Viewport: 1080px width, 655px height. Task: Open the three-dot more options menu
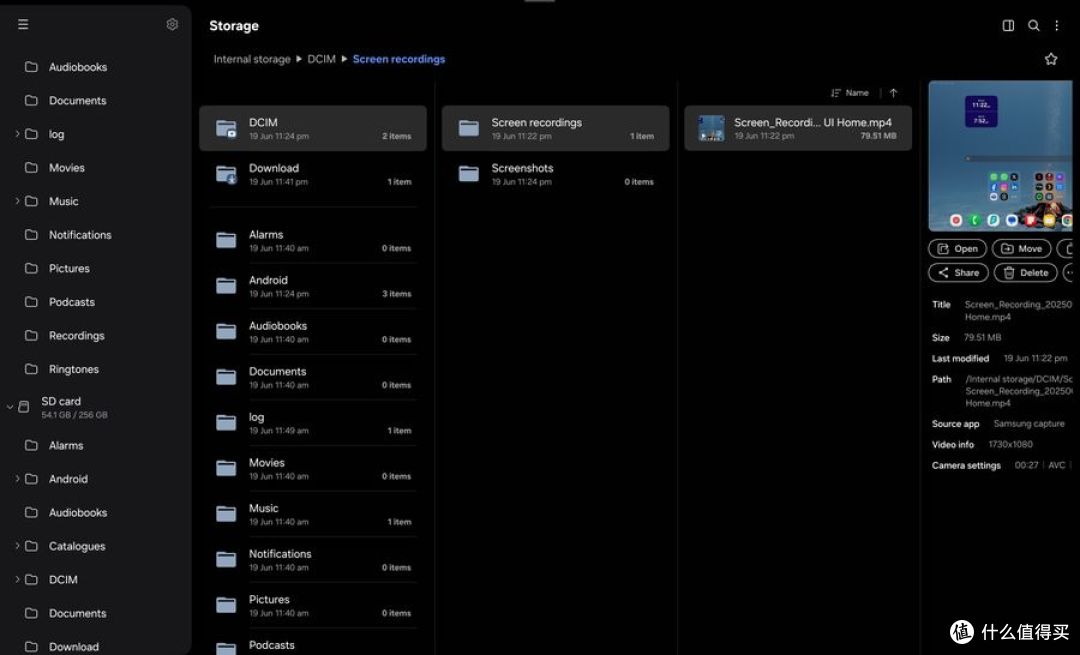[x=1057, y=25]
